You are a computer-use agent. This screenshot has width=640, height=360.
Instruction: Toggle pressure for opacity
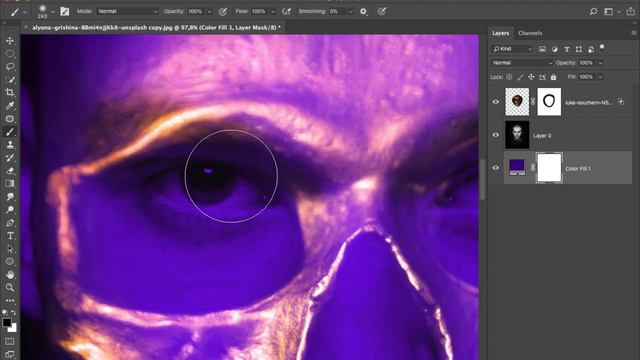coord(223,11)
